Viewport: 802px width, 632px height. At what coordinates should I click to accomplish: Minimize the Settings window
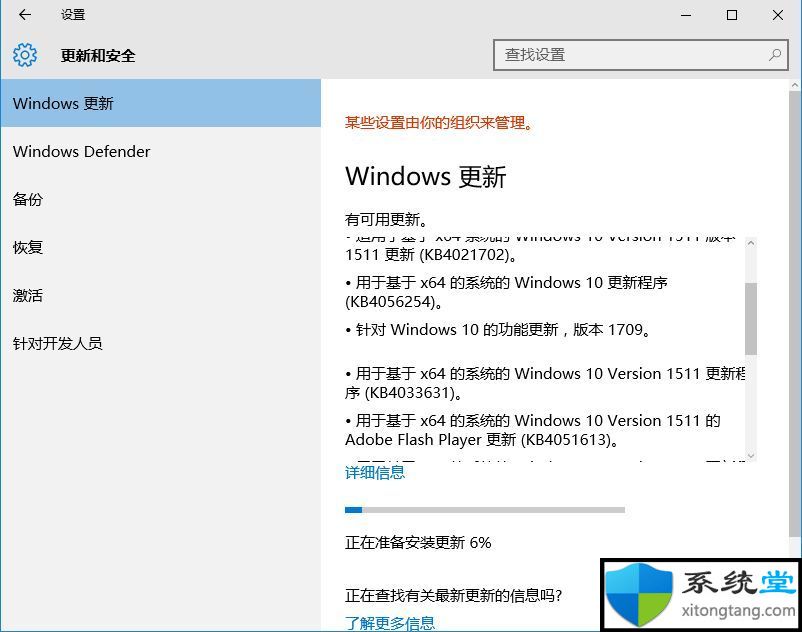tap(686, 15)
